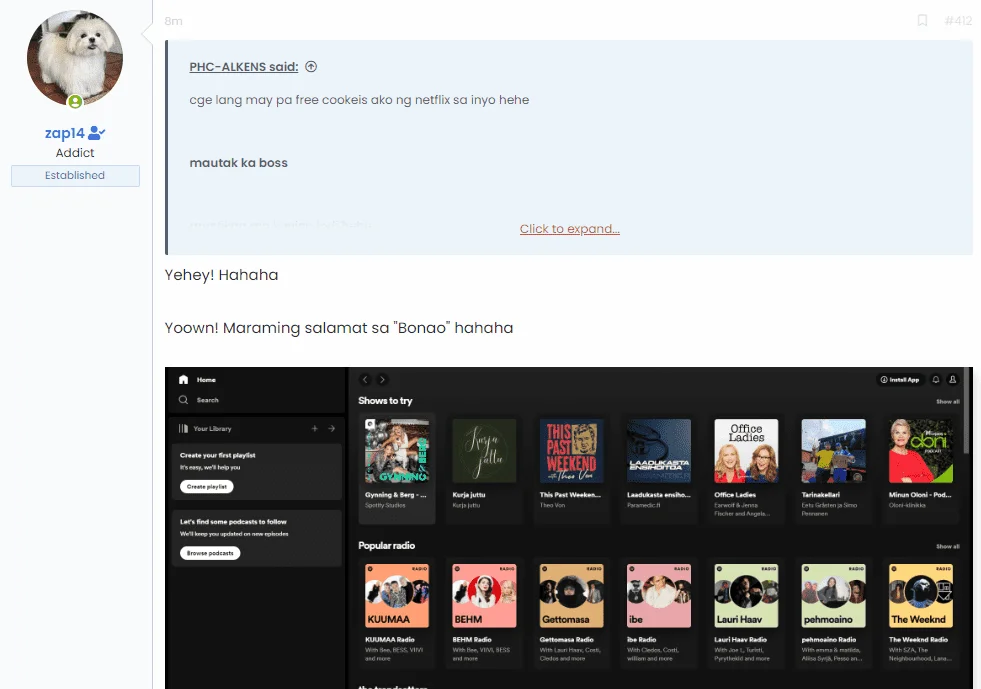Click the 'ibe Radio' title text
Screen dimensions: 981x689
coord(642,640)
